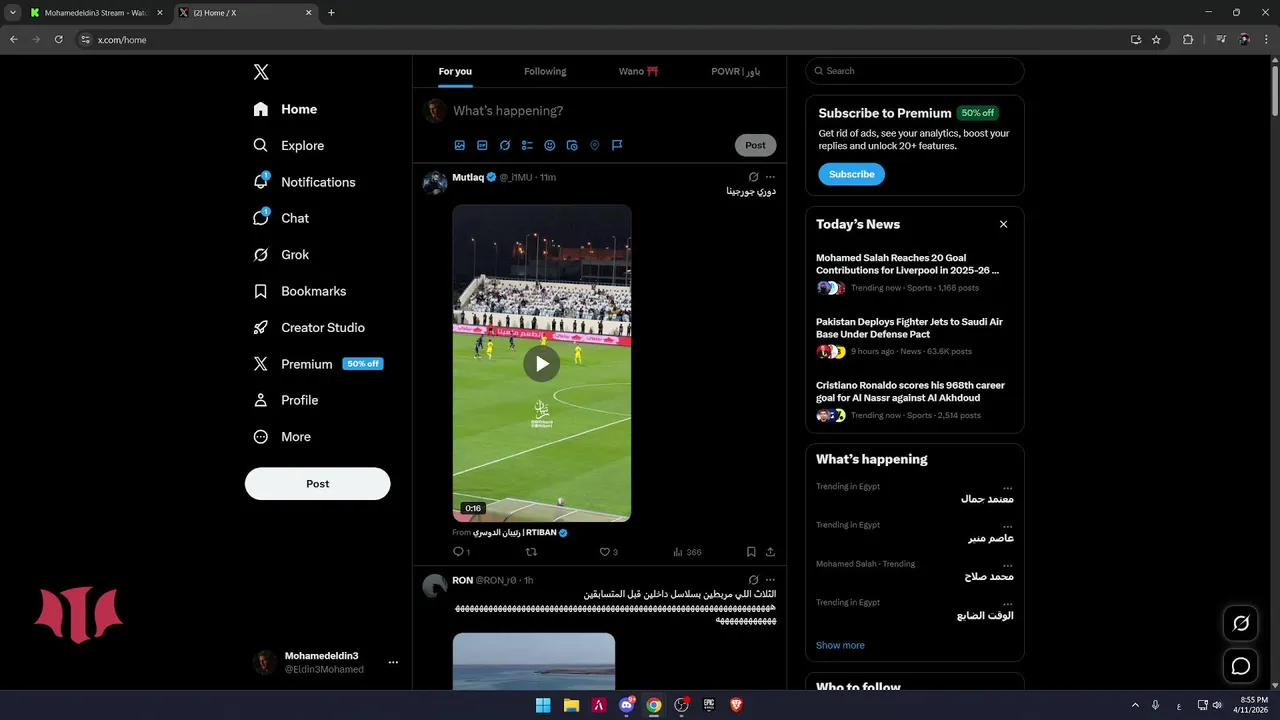Open RON's profile avatar
This screenshot has height=720, width=1280.
coord(434,586)
